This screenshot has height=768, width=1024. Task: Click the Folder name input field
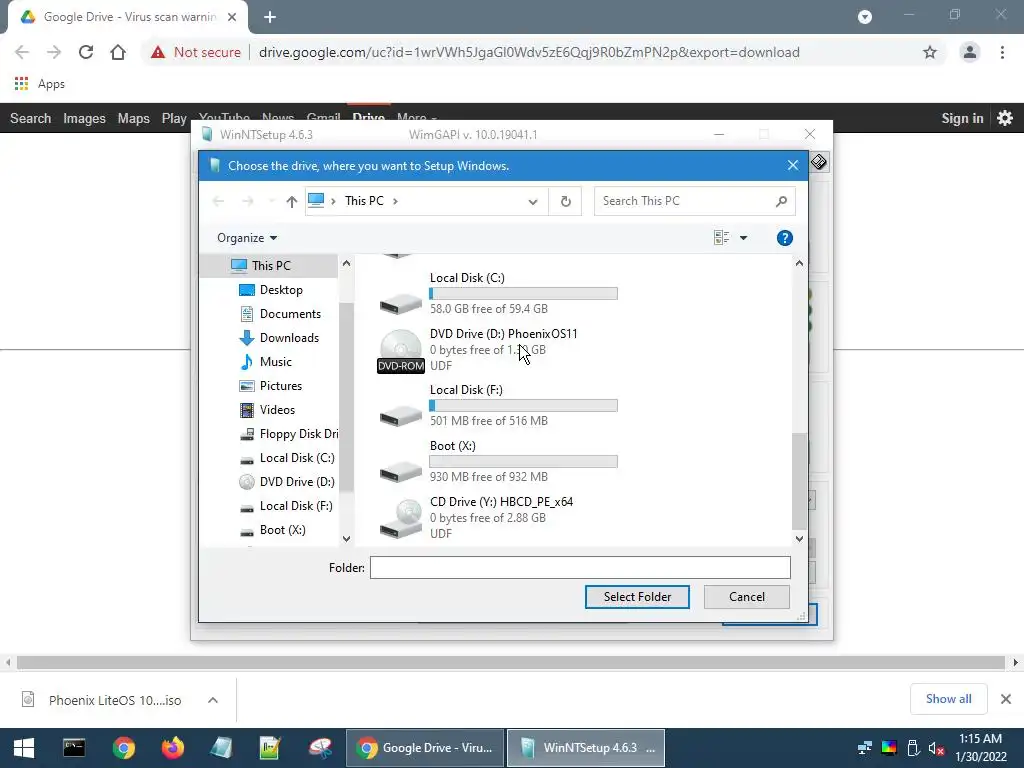(580, 568)
